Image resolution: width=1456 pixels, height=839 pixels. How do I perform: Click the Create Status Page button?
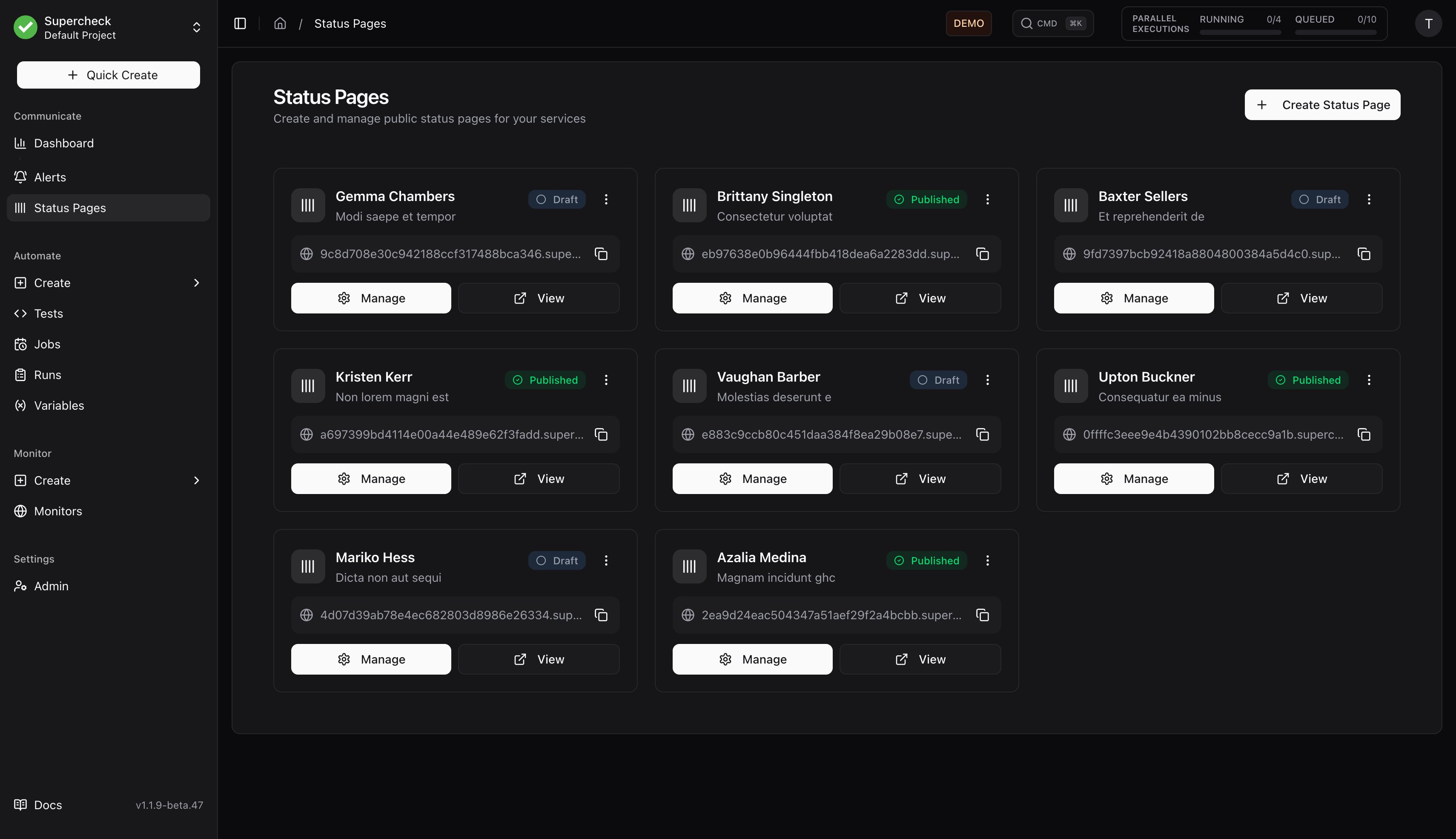click(x=1322, y=104)
